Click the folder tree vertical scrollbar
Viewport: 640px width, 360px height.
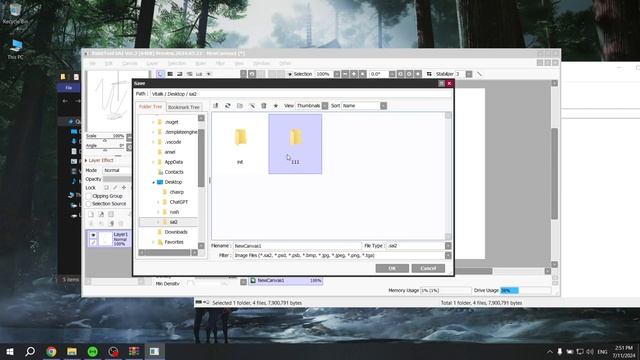coord(201,158)
